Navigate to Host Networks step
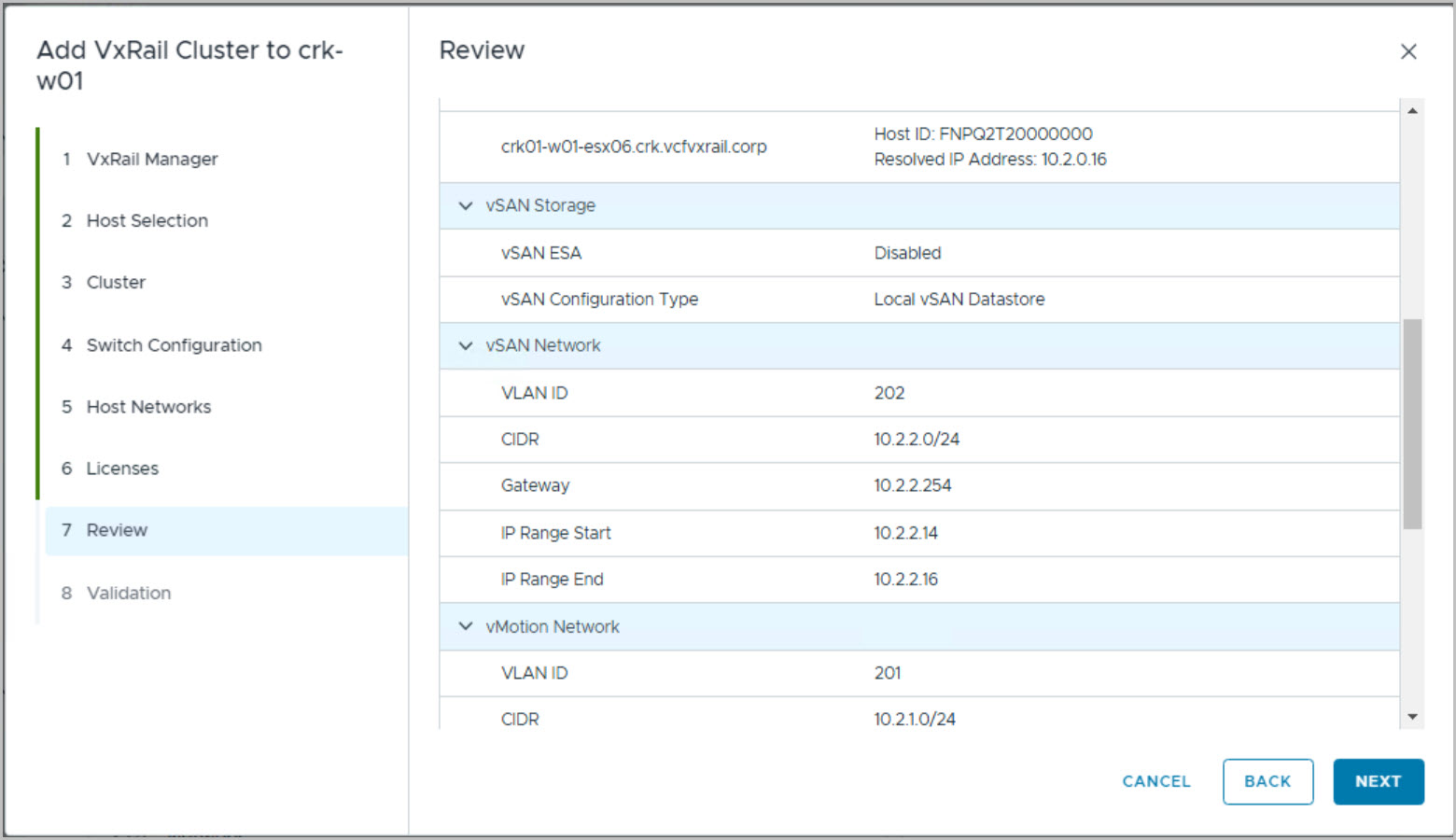1456x840 pixels. [x=148, y=407]
